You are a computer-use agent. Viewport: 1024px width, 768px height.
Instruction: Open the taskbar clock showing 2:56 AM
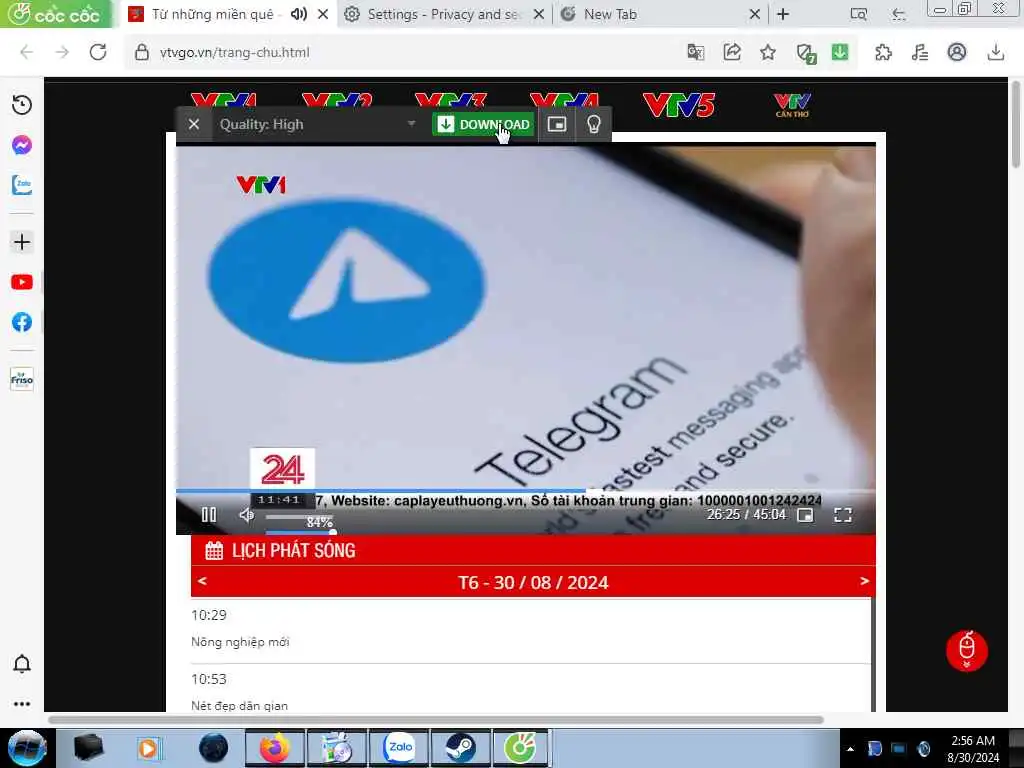pos(973,749)
